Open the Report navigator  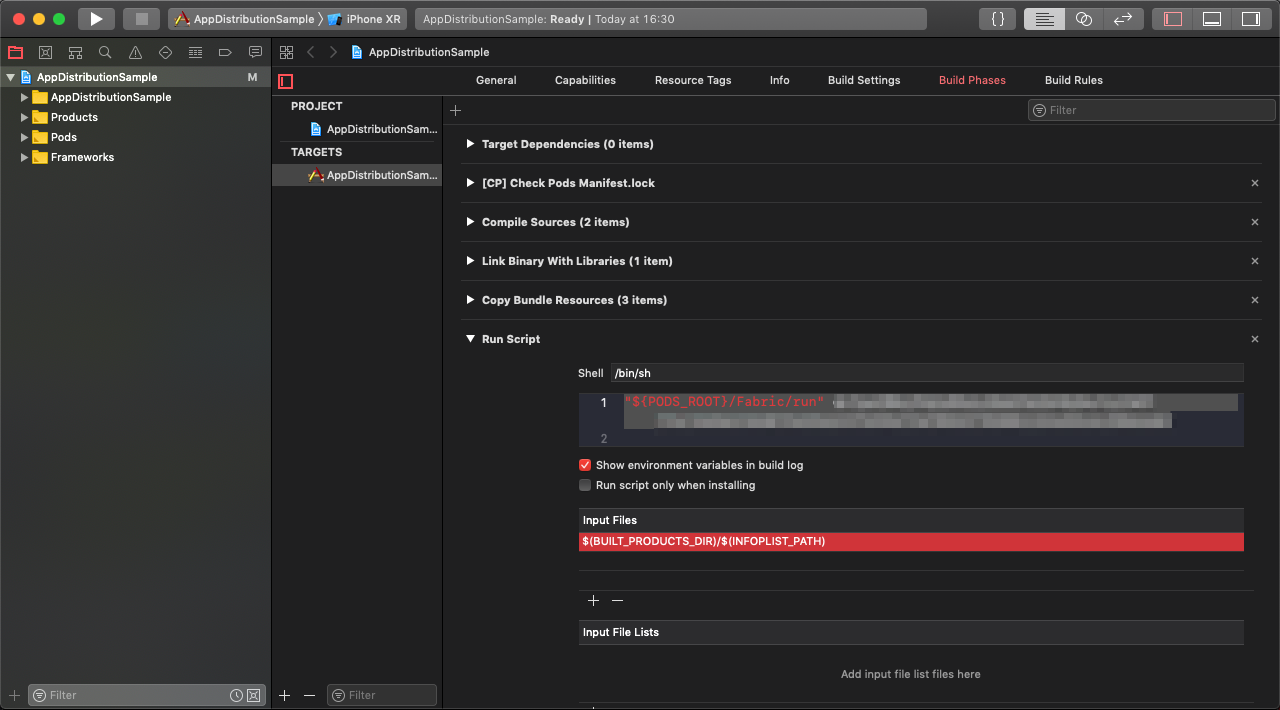click(255, 52)
